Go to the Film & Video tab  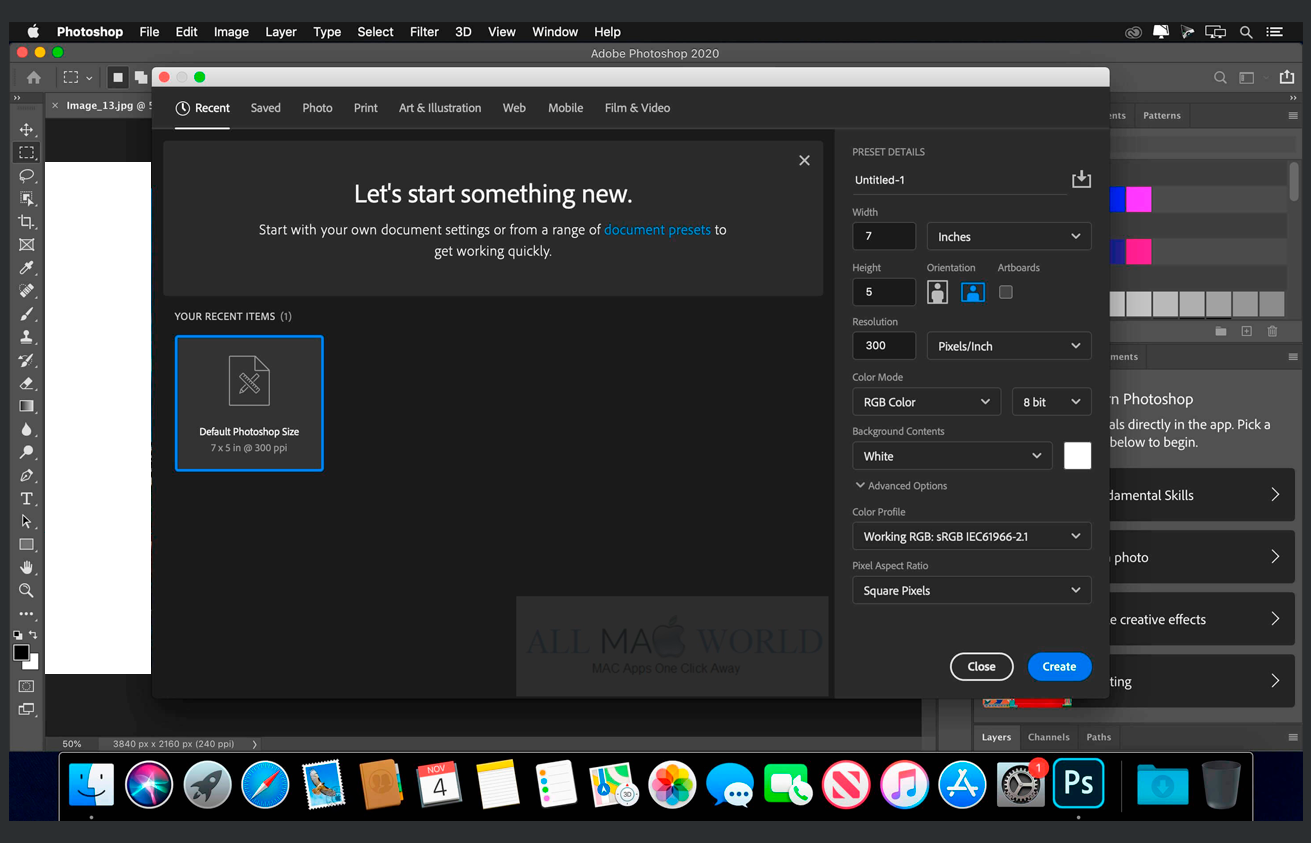coord(637,108)
